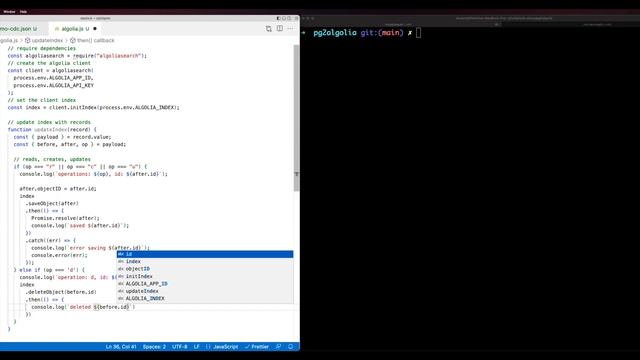Open feedback icon in status bar
The height and width of the screenshot is (360, 640).
278,347
